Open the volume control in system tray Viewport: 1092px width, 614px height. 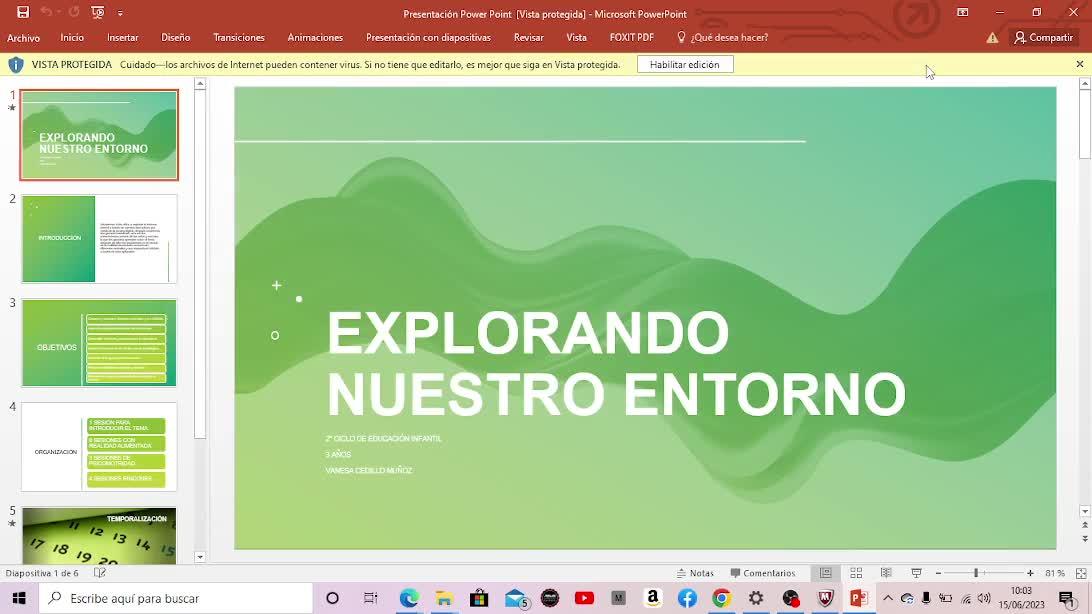(x=984, y=598)
